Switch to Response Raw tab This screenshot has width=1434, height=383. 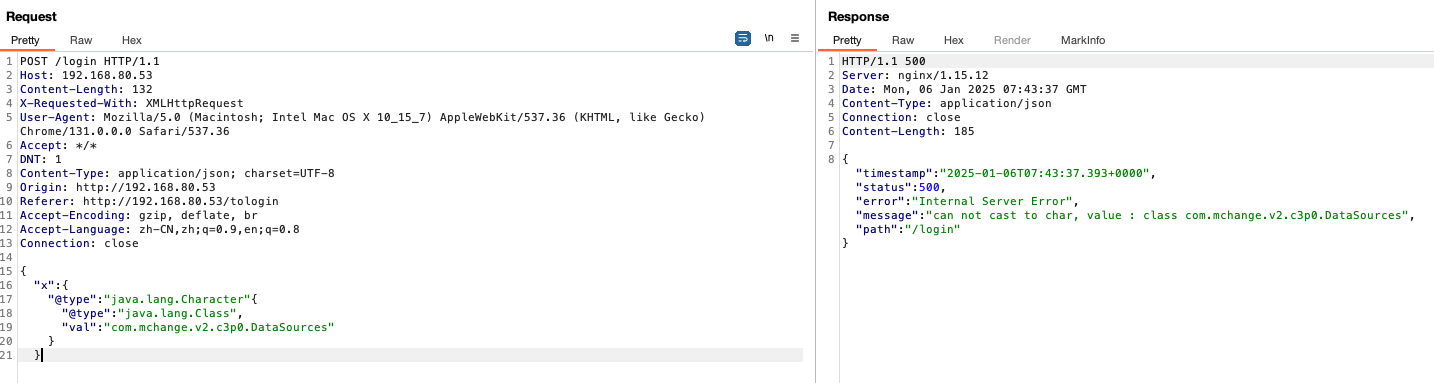[903, 40]
